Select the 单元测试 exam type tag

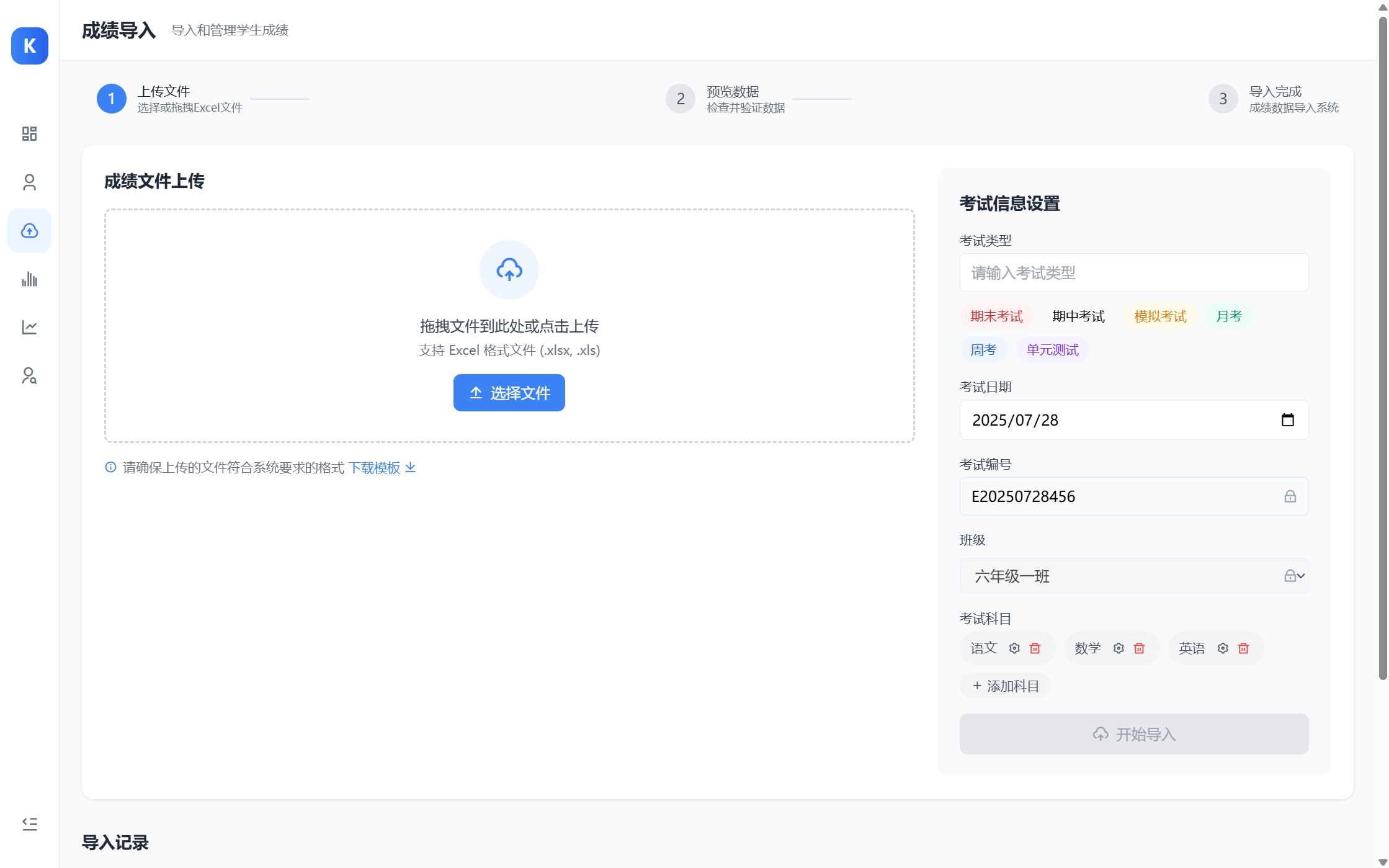coord(1053,349)
